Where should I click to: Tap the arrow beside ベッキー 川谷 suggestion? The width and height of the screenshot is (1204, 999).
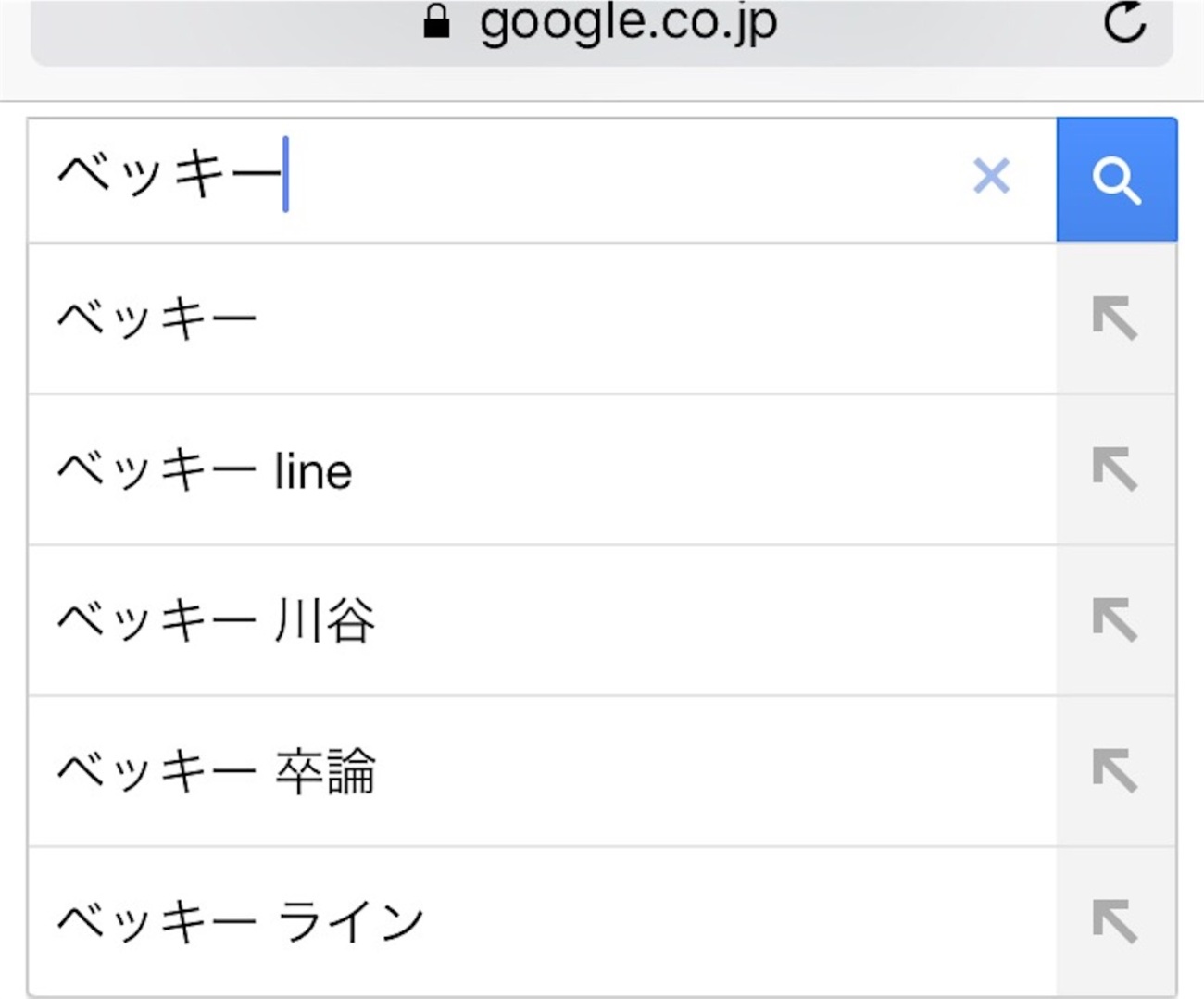(1114, 620)
